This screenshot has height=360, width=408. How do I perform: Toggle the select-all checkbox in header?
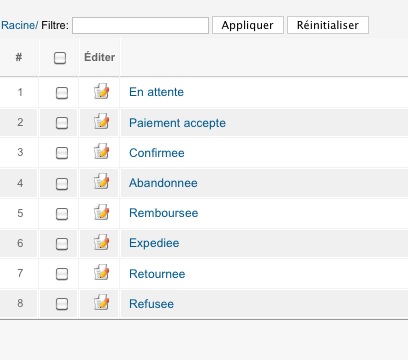coord(60,58)
